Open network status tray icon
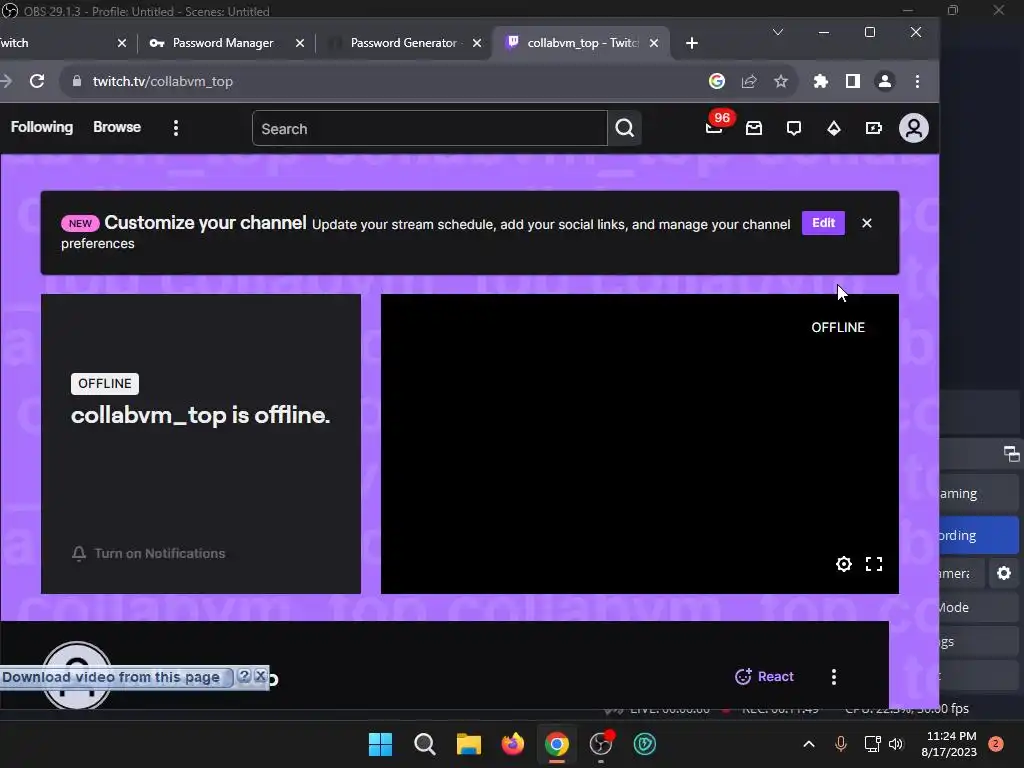This screenshot has height=768, width=1024. click(872, 744)
